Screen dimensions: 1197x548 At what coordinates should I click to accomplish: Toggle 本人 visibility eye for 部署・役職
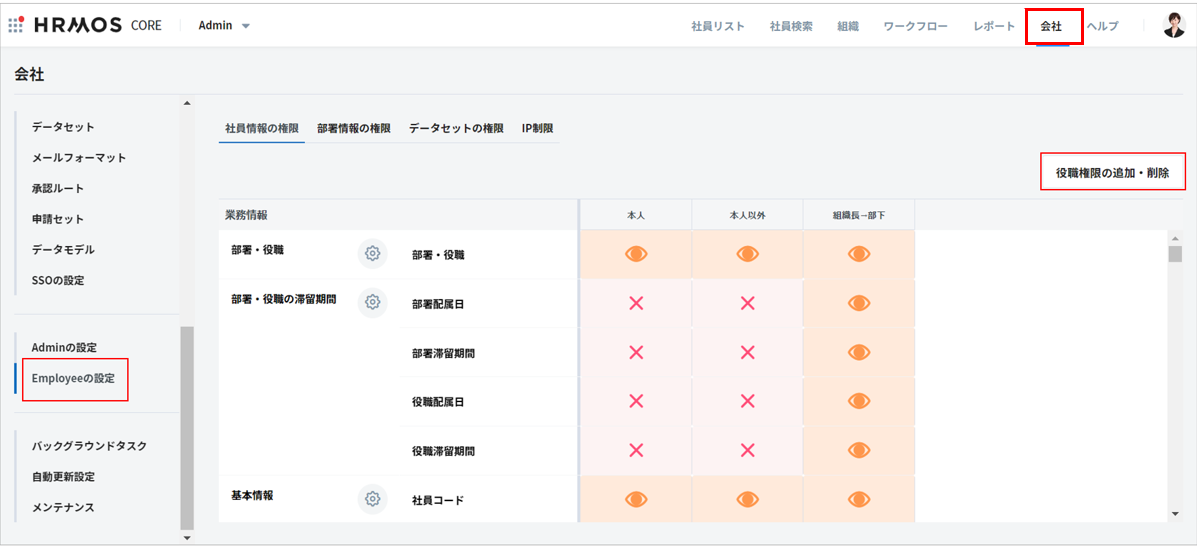point(636,254)
